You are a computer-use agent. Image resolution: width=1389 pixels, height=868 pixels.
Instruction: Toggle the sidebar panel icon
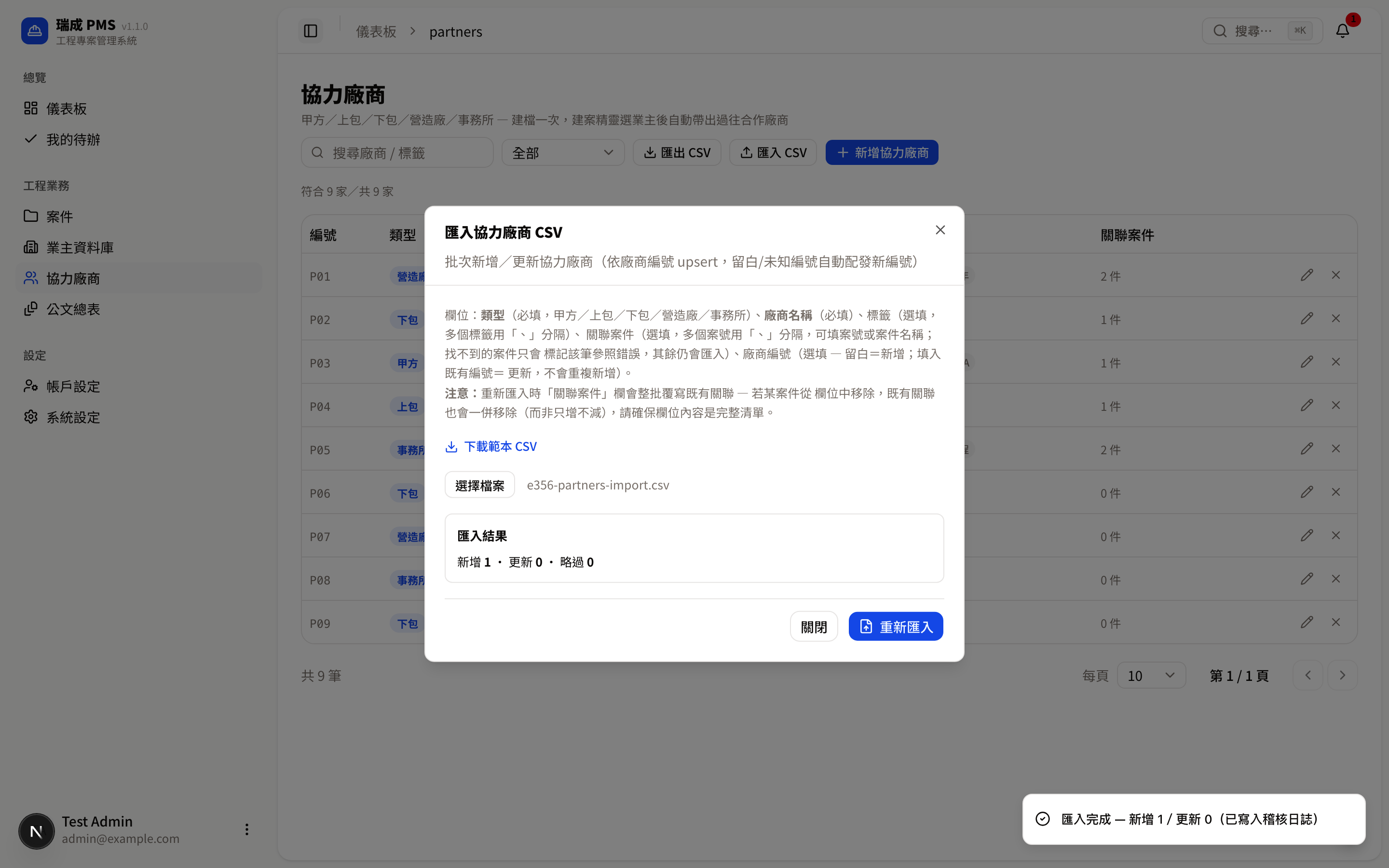311,31
